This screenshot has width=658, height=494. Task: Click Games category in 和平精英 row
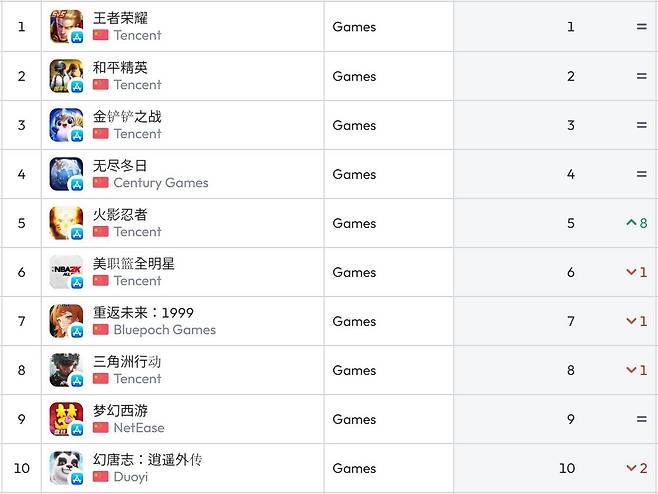pyautogui.click(x=354, y=76)
